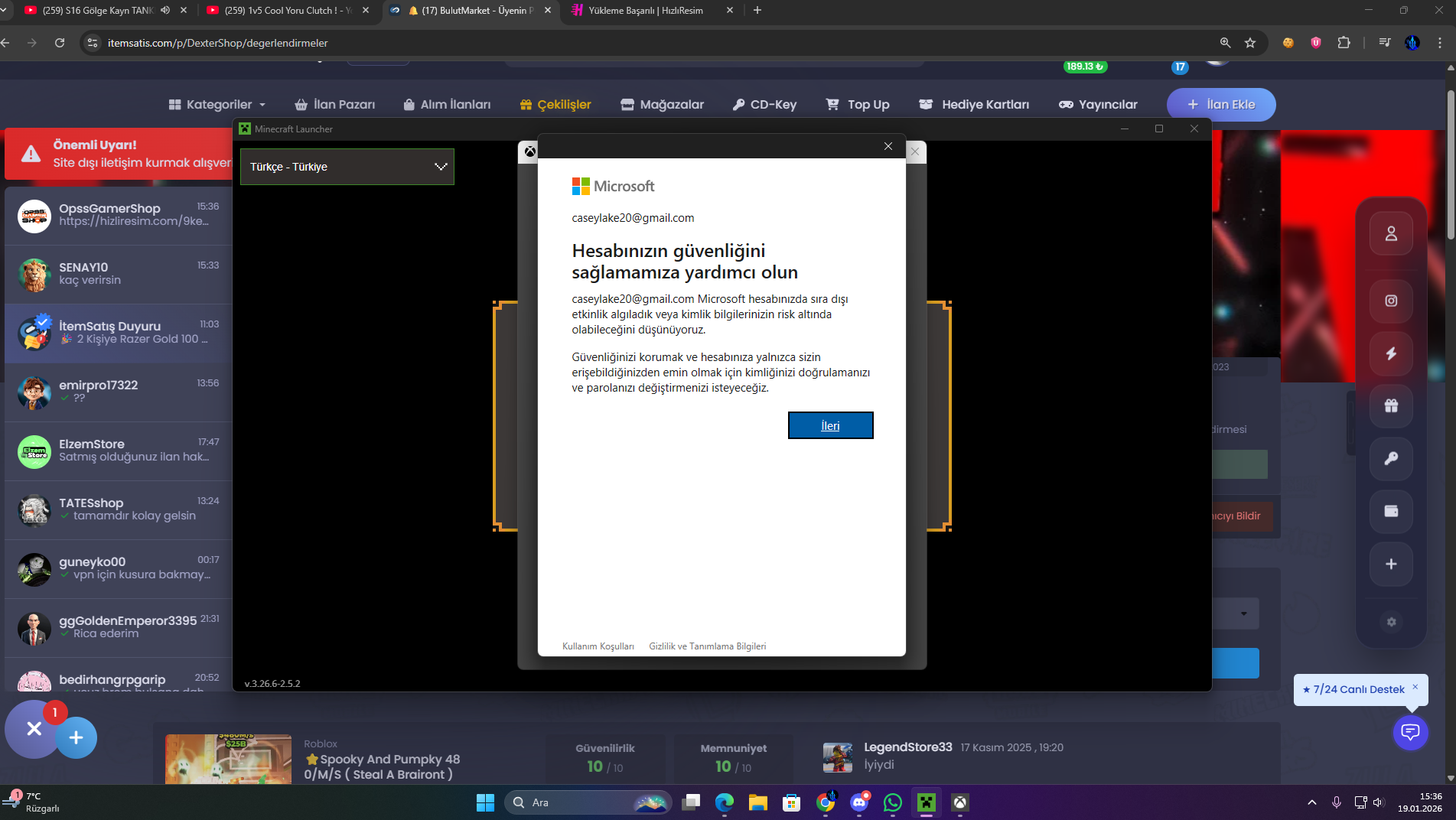This screenshot has height=820, width=1456.
Task: Open the ElzemStore conversation
Action: coord(119,451)
